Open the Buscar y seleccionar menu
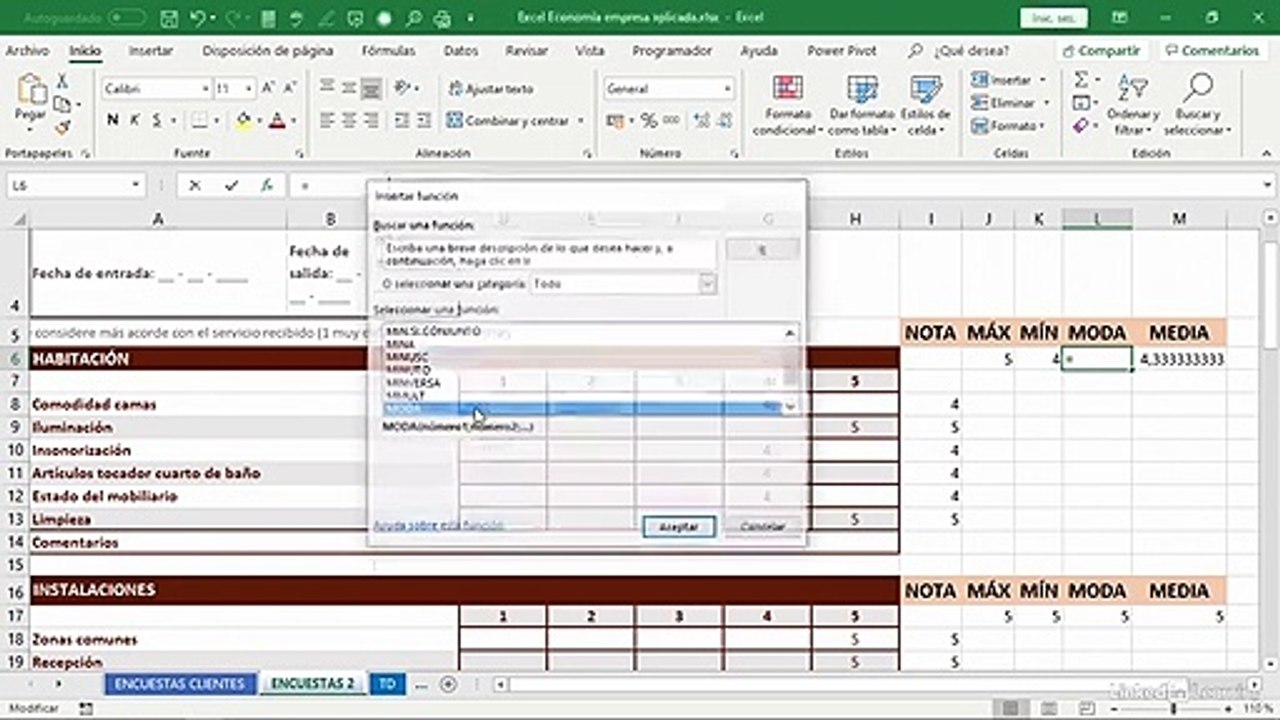1280x720 pixels. [x=1197, y=106]
